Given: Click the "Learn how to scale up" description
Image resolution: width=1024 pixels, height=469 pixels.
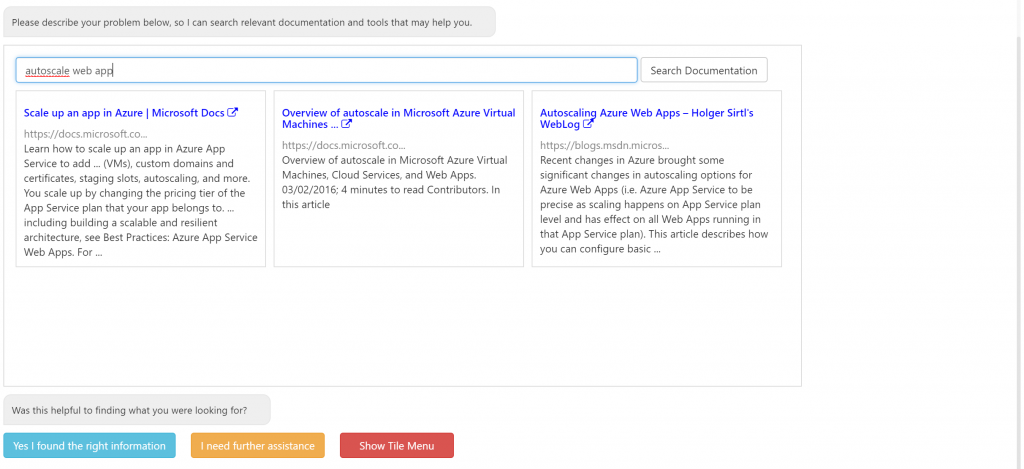Looking at the screenshot, I should tap(140, 199).
